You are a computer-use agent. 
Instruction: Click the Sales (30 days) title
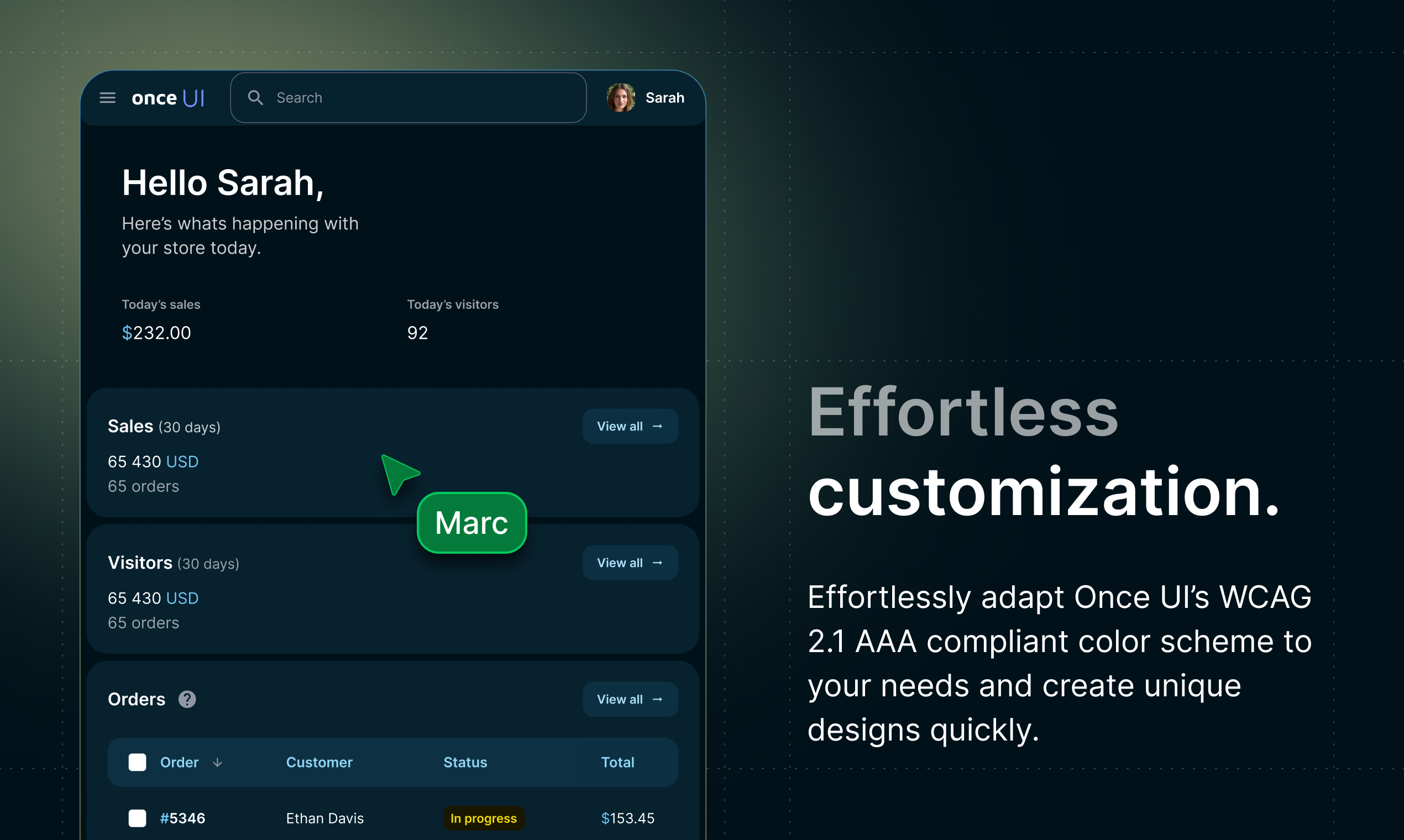[164, 426]
